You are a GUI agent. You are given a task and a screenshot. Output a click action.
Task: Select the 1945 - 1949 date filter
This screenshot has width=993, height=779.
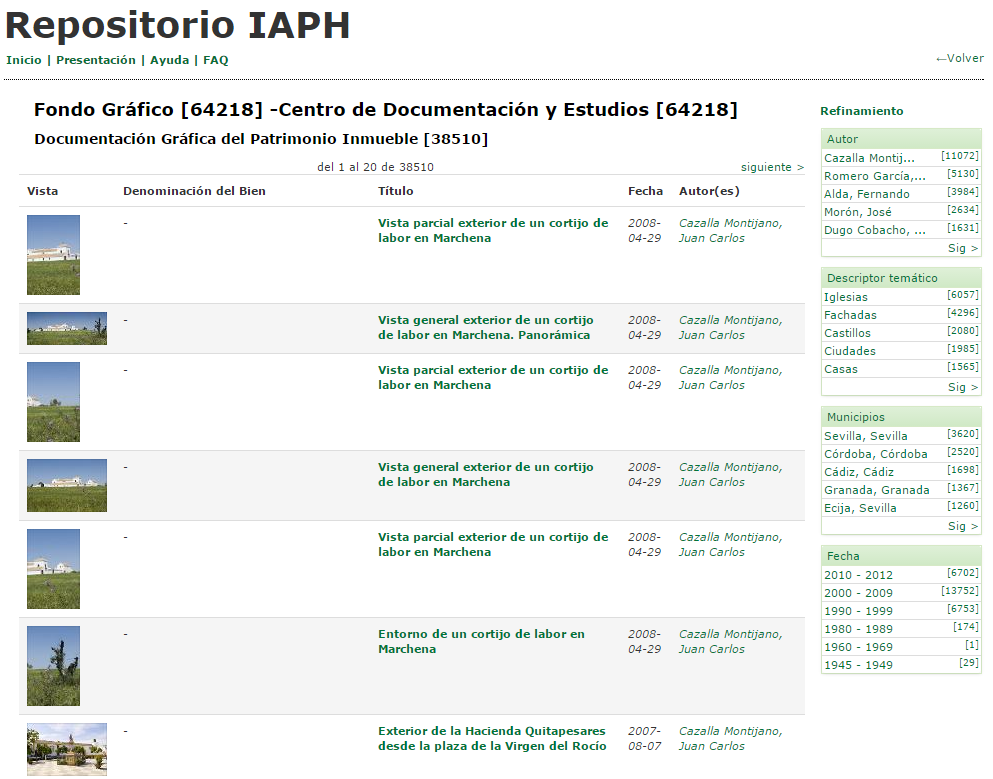[858, 665]
